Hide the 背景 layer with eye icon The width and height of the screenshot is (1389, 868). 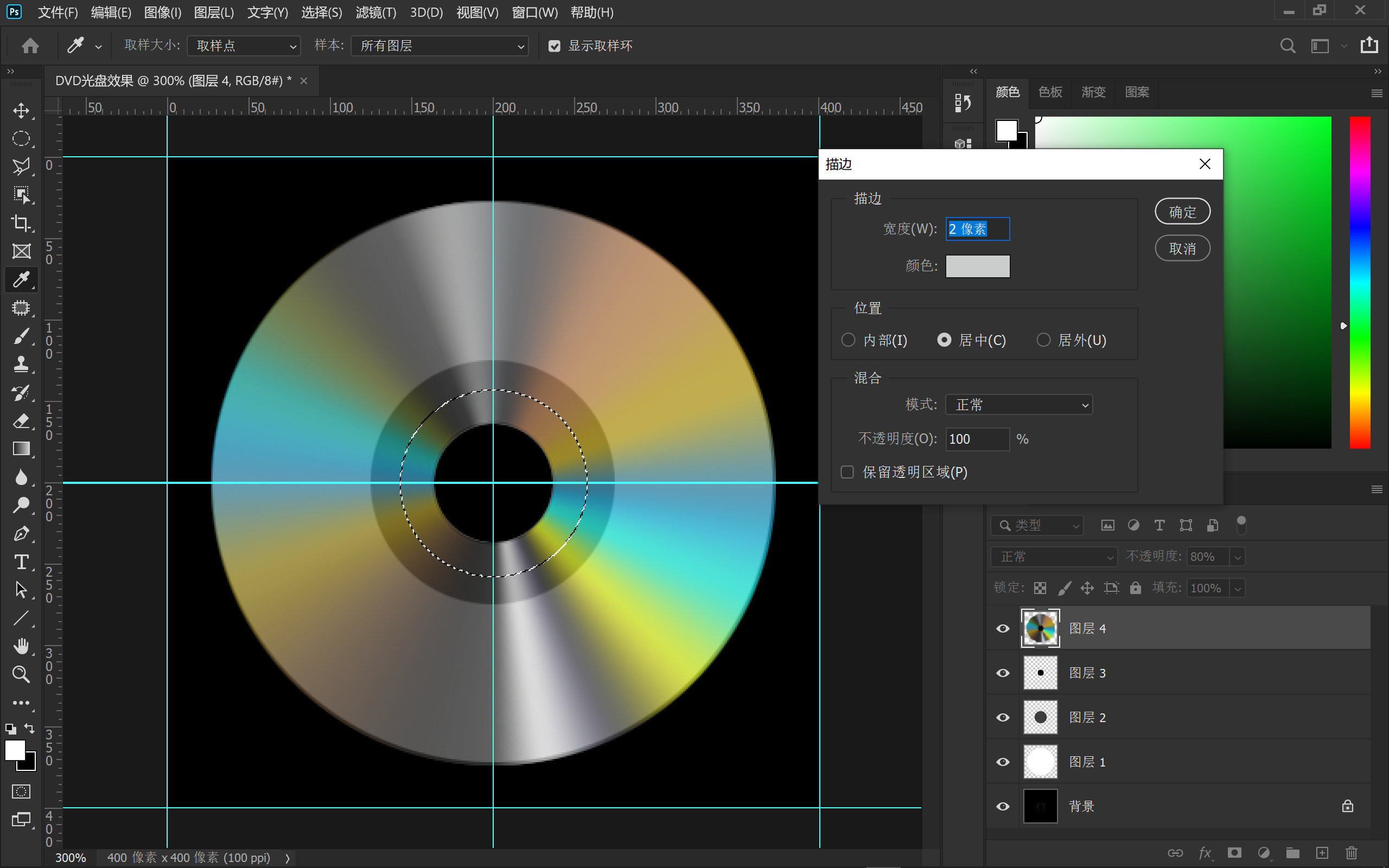[1002, 807]
